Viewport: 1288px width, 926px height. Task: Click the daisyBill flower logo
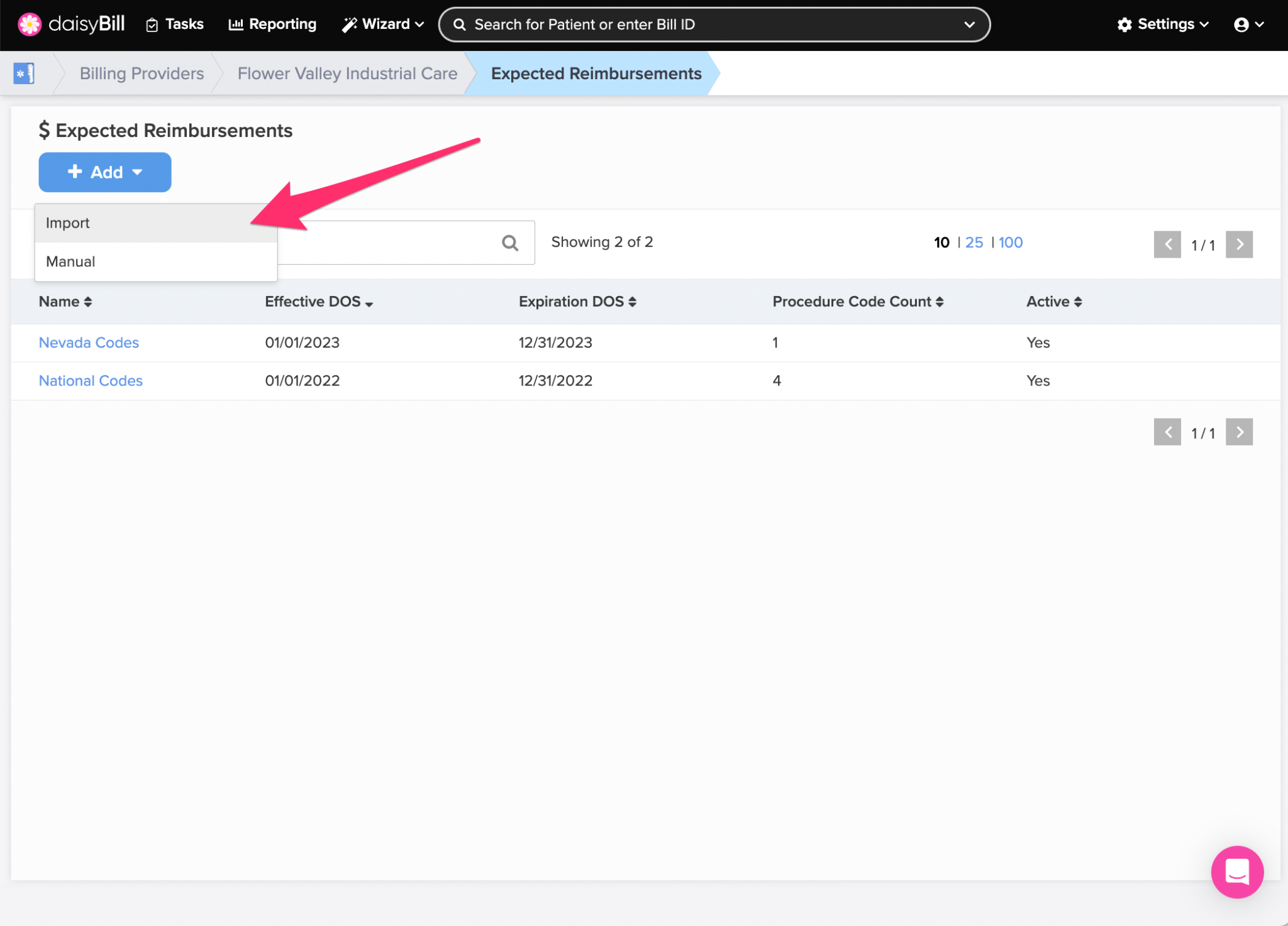[29, 24]
